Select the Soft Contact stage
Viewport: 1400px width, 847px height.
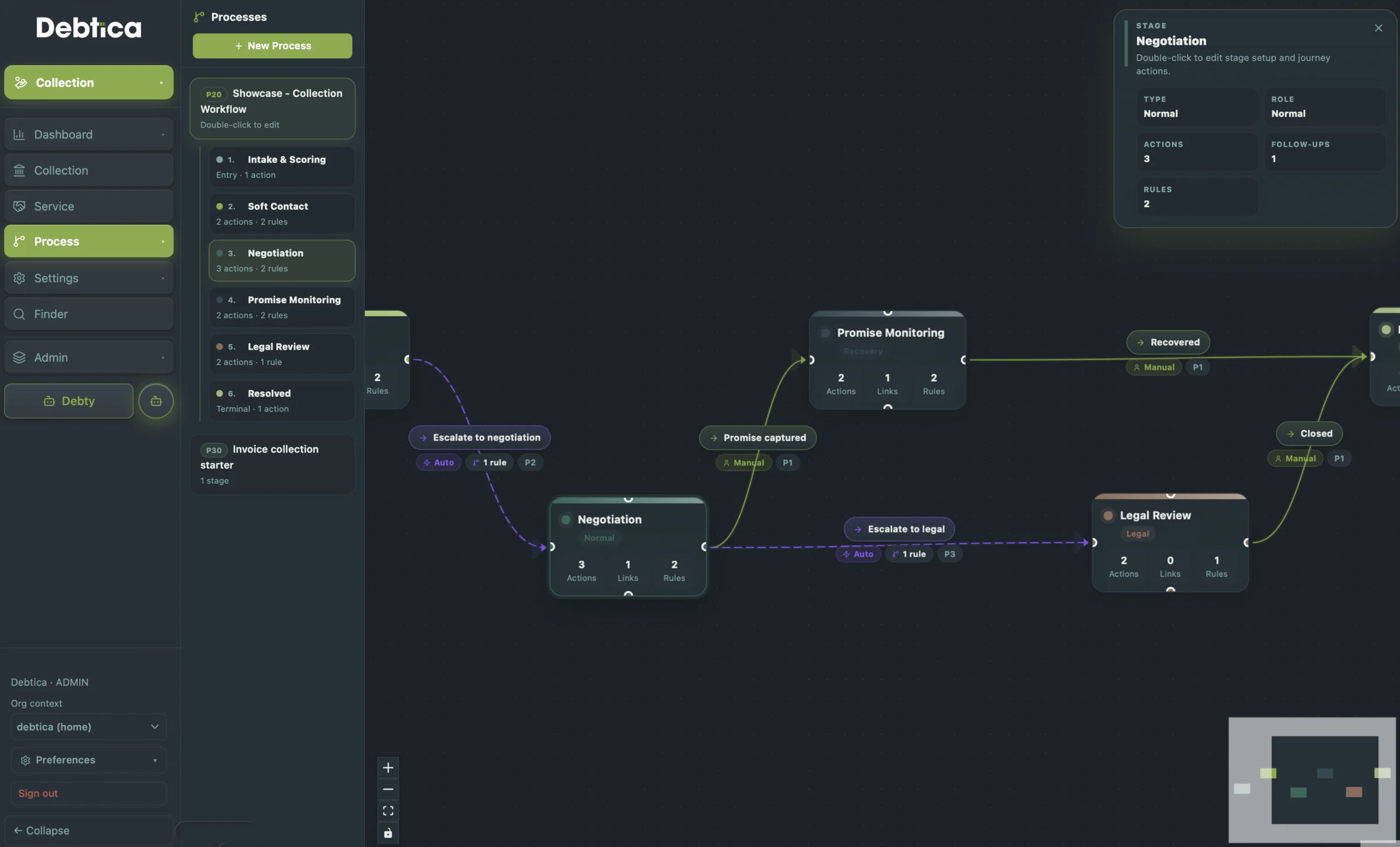click(282, 213)
